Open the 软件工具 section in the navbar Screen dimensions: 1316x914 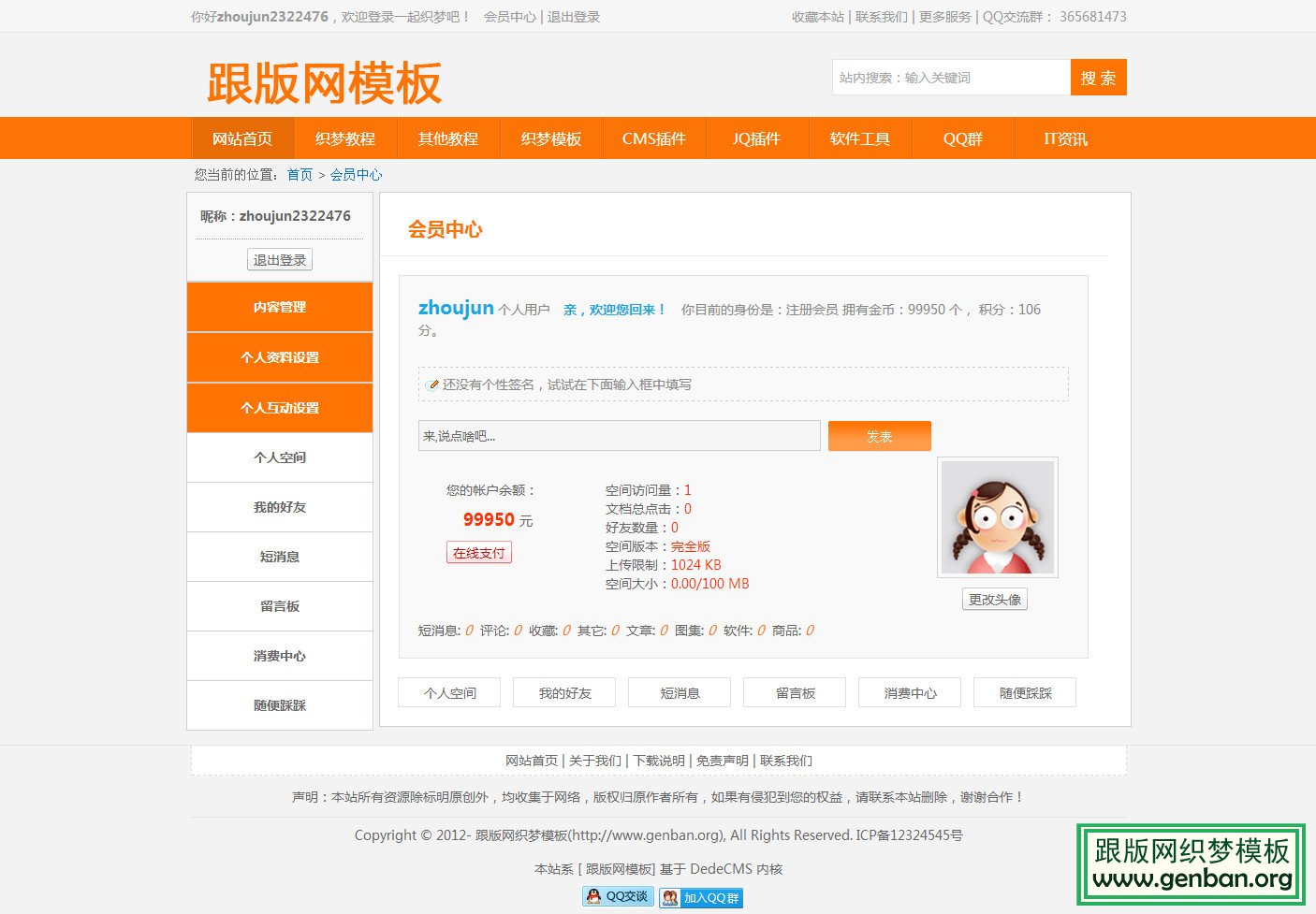[860, 138]
